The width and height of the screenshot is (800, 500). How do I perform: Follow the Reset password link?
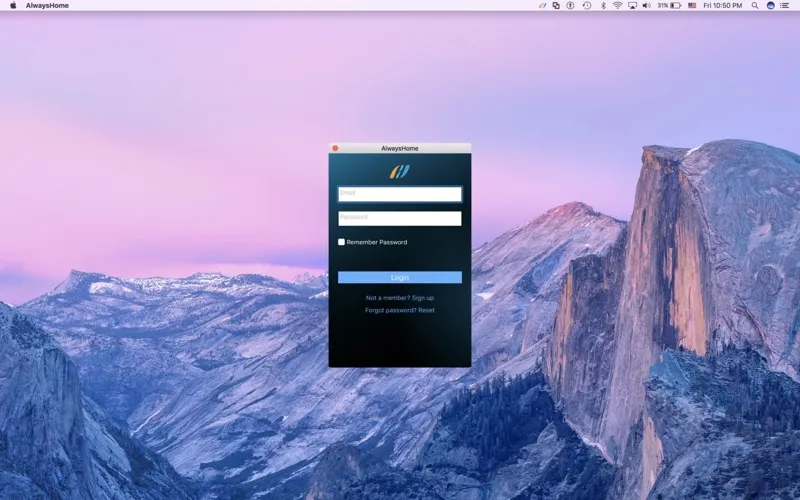tap(427, 310)
